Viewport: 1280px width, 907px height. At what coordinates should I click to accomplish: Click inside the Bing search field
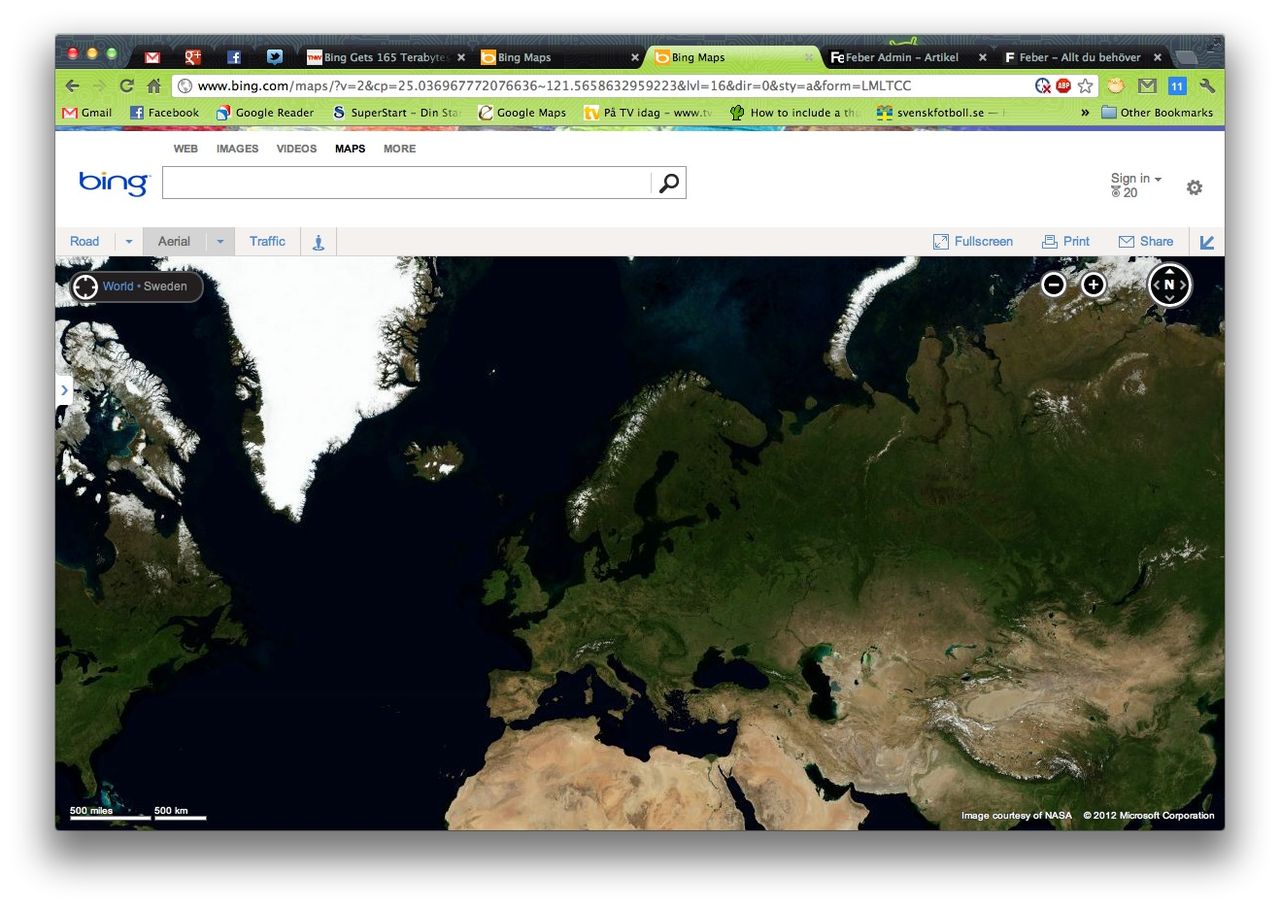pos(400,182)
